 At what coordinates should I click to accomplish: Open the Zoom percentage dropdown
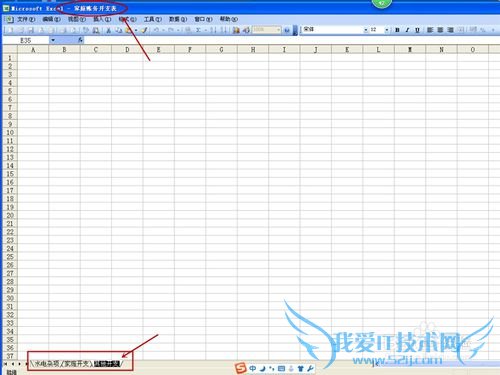coord(278,30)
